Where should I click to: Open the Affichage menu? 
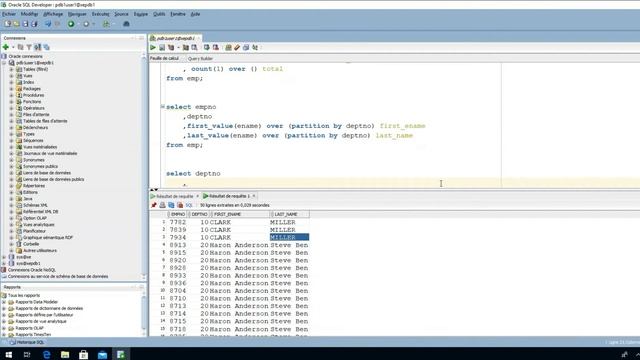point(53,14)
